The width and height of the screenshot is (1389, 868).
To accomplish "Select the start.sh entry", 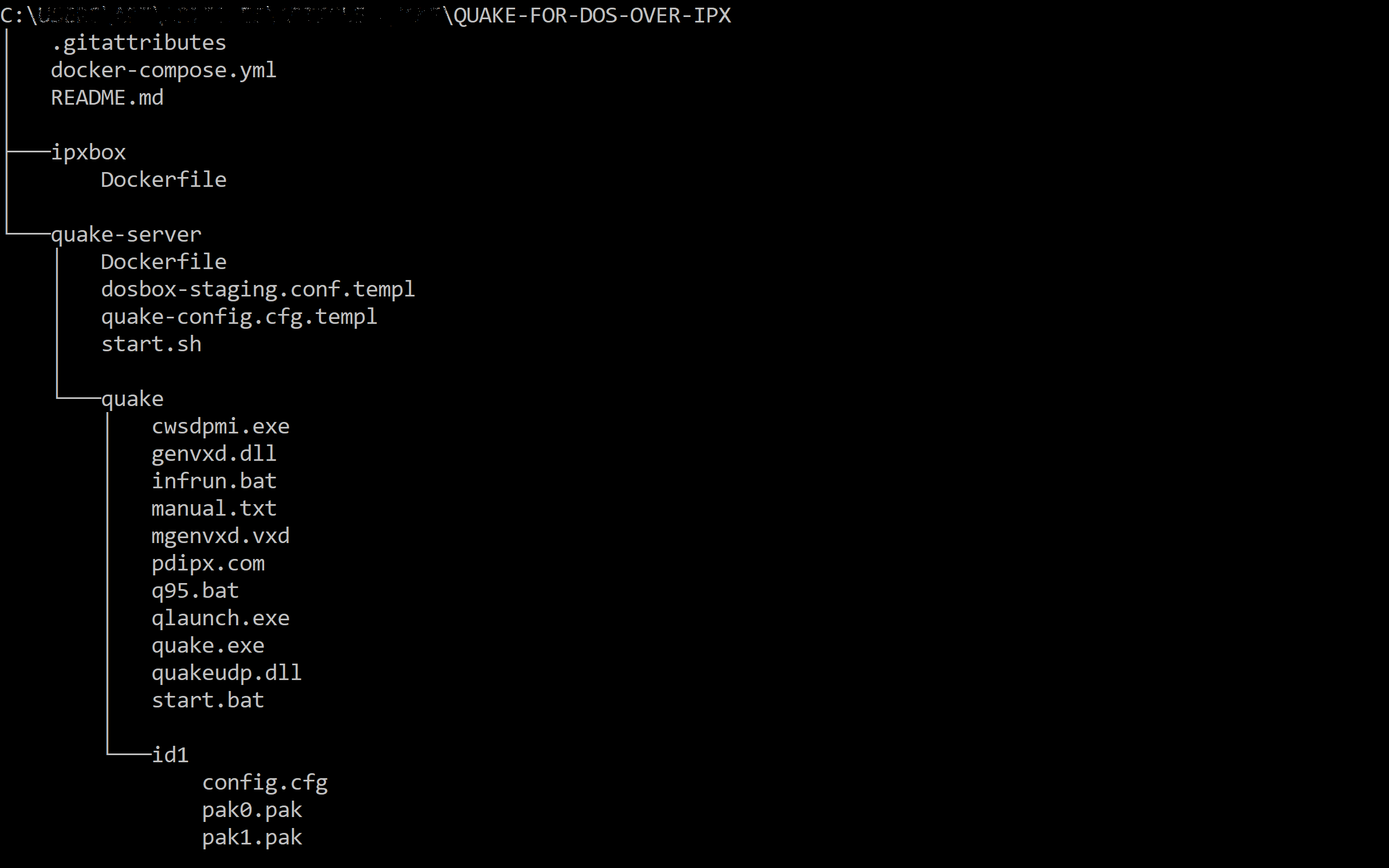I will point(152,345).
